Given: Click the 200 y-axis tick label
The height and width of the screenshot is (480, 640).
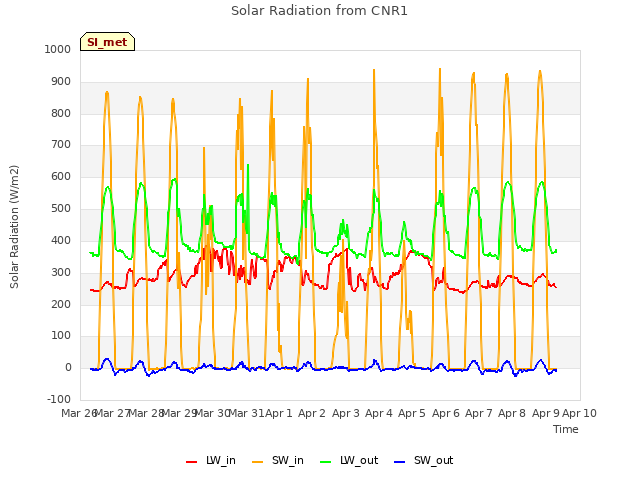Looking at the screenshot, I should [x=61, y=304].
